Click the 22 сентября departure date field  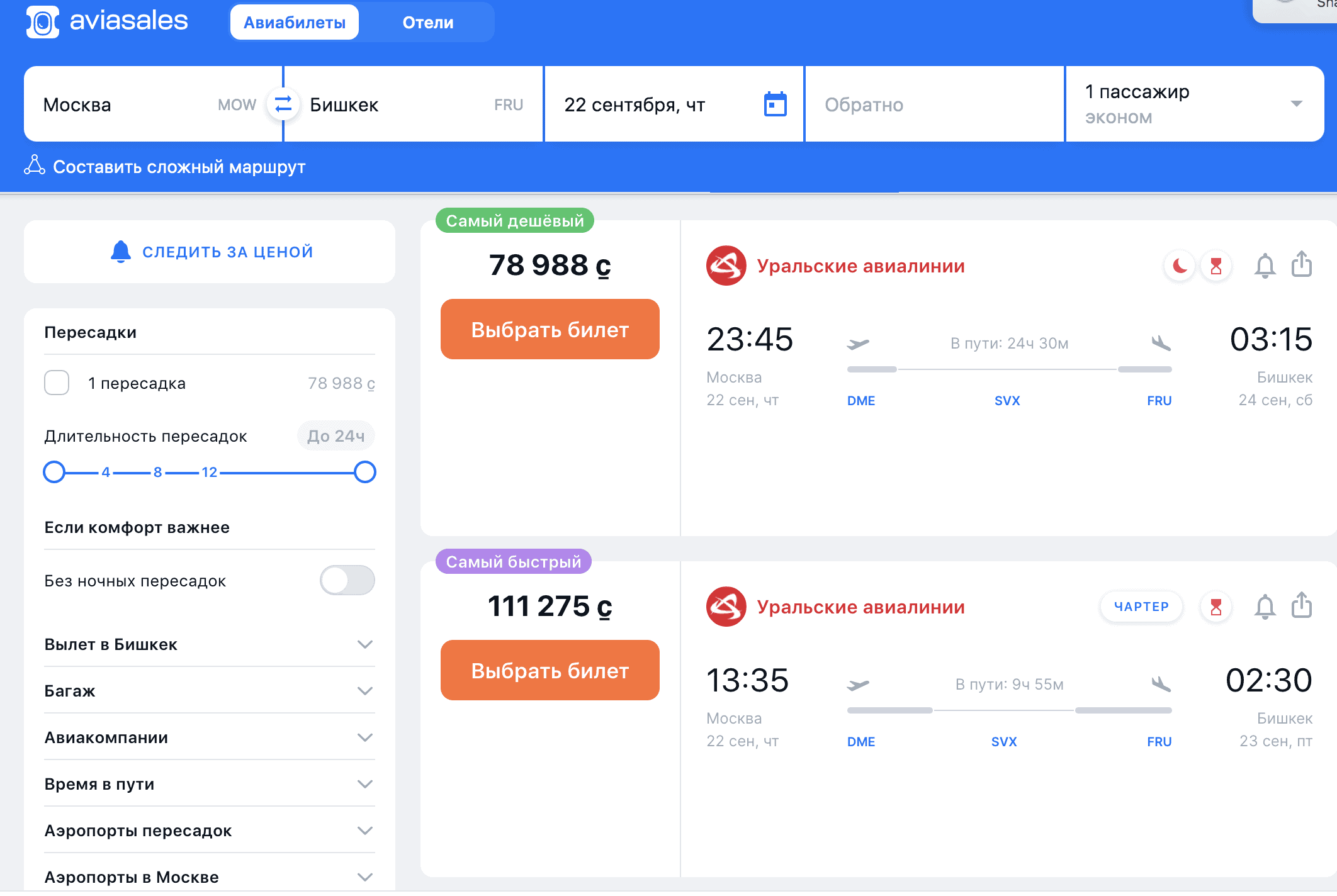tap(674, 104)
